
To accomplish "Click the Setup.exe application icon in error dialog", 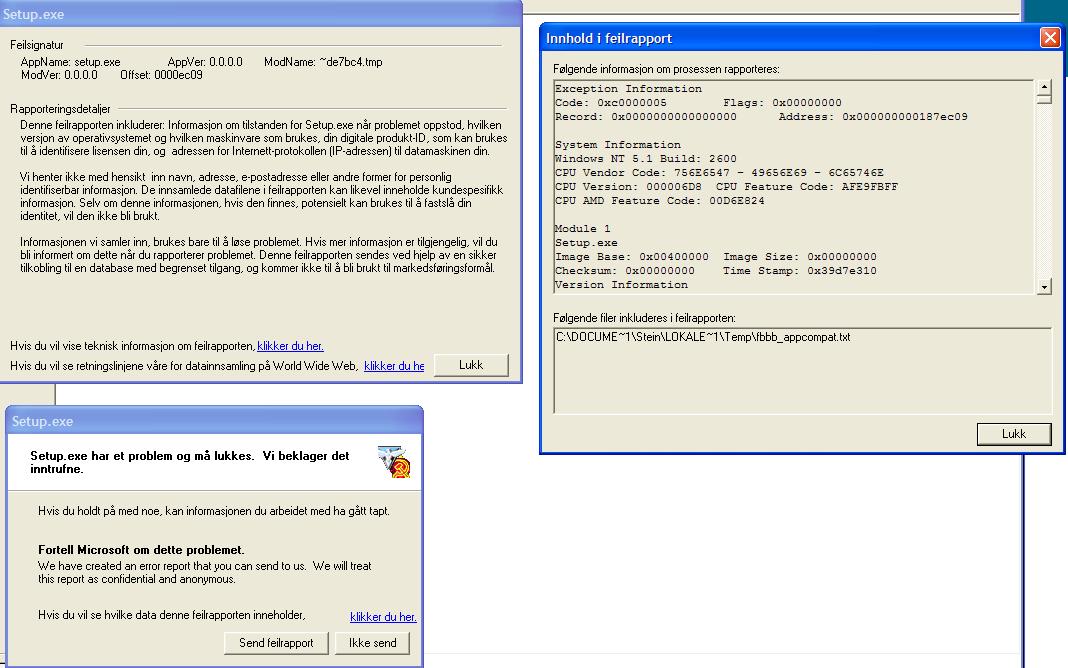I will (x=394, y=462).
